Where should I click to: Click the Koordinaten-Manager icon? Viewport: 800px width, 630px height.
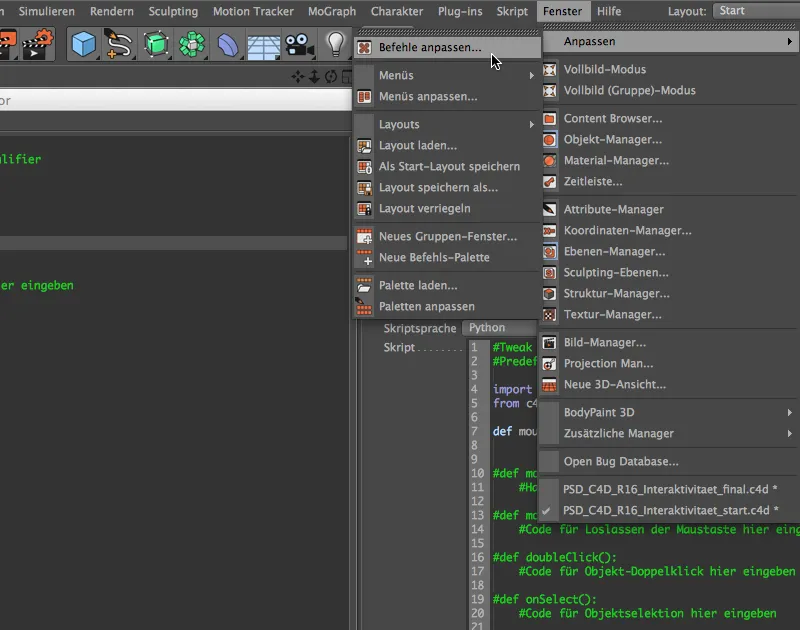pyautogui.click(x=549, y=231)
